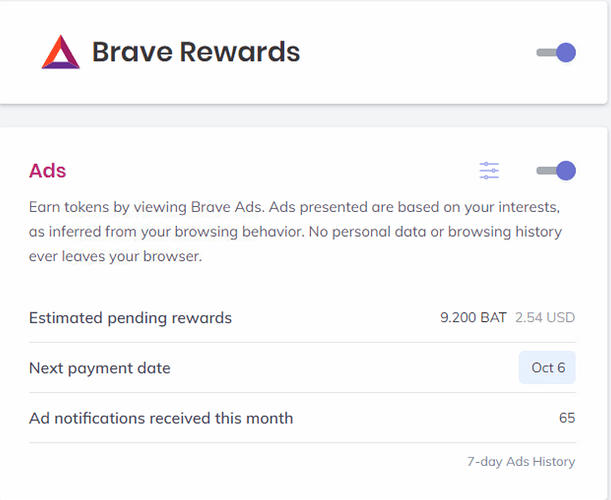Select the Brave Rewards title text
The height and width of the screenshot is (500, 611).
coord(196,52)
